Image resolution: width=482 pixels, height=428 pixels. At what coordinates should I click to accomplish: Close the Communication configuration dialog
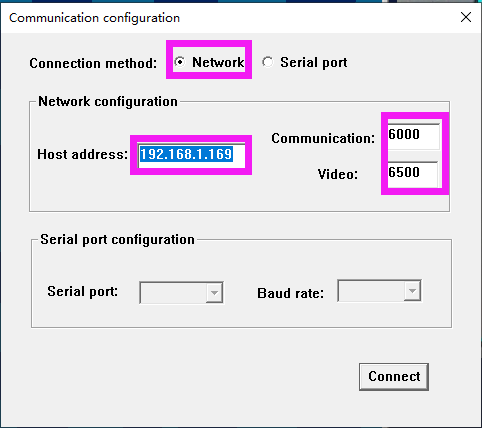(x=466, y=17)
